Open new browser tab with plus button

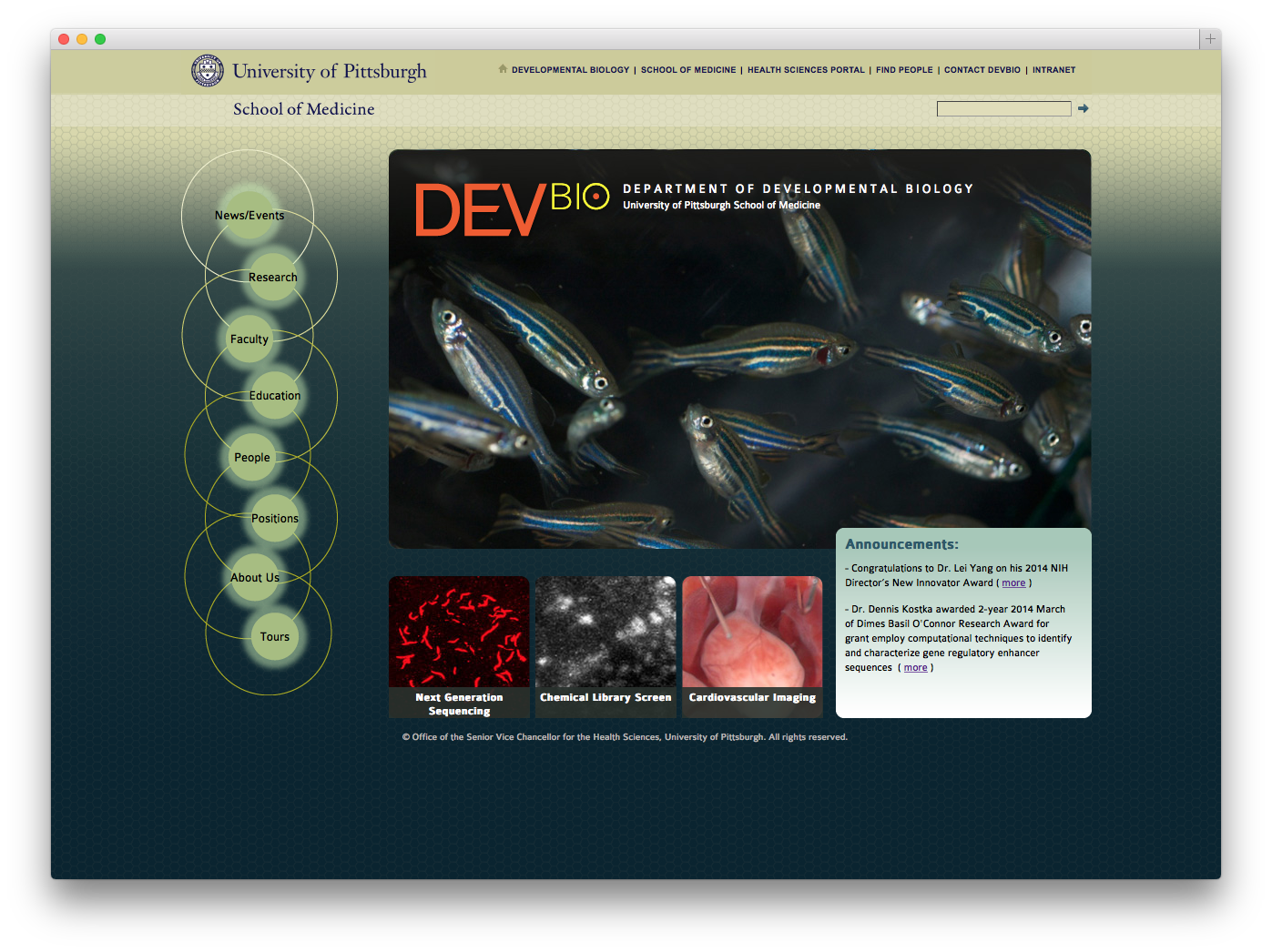click(x=1210, y=39)
